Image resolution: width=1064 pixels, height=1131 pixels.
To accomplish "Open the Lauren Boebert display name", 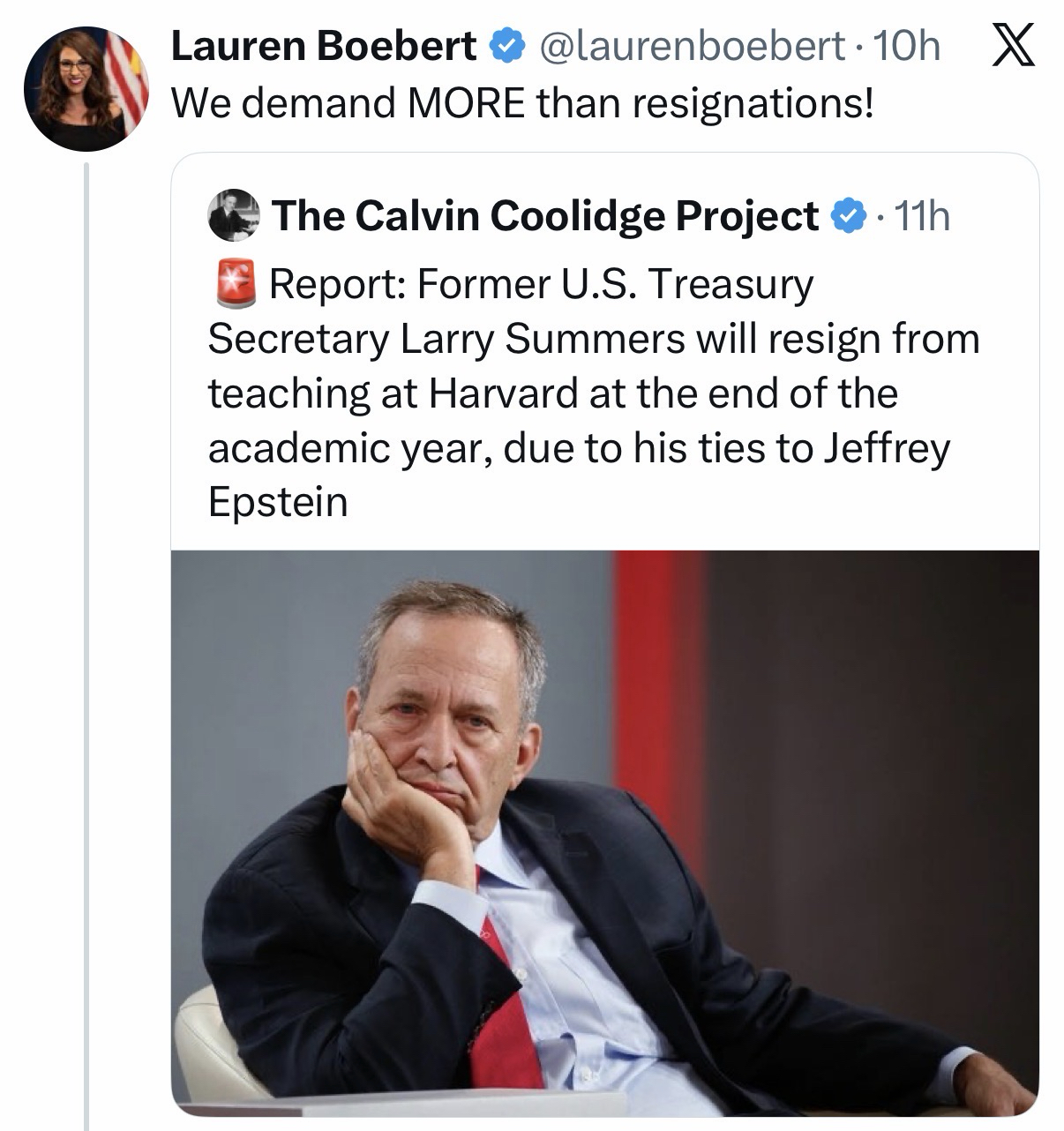I will coord(323,47).
